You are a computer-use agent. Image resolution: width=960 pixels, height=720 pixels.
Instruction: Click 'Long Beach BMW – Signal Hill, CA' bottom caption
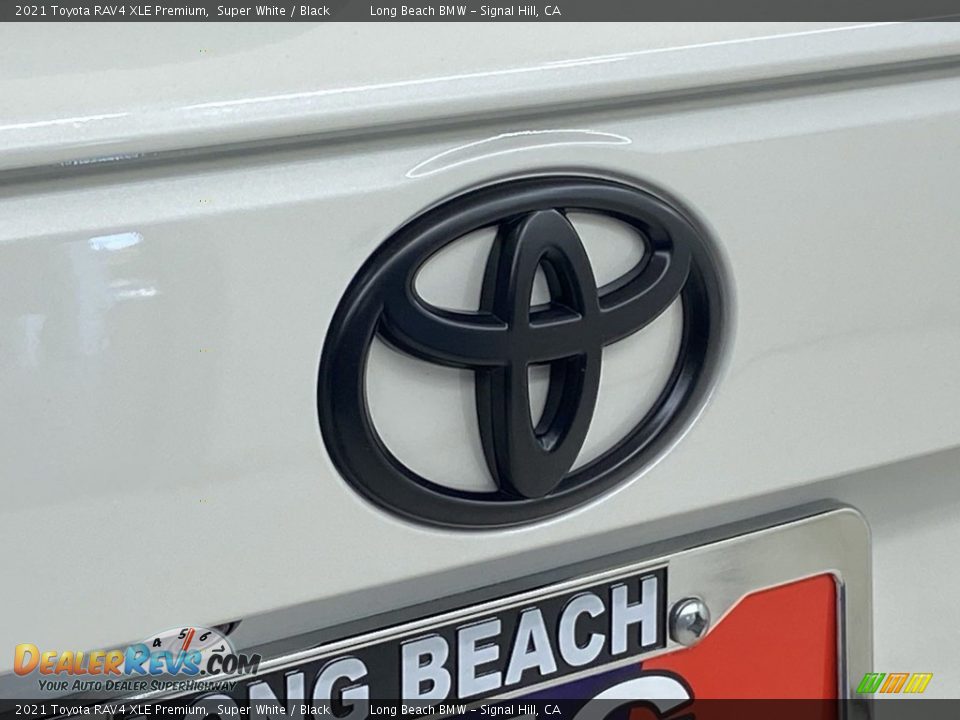465,710
